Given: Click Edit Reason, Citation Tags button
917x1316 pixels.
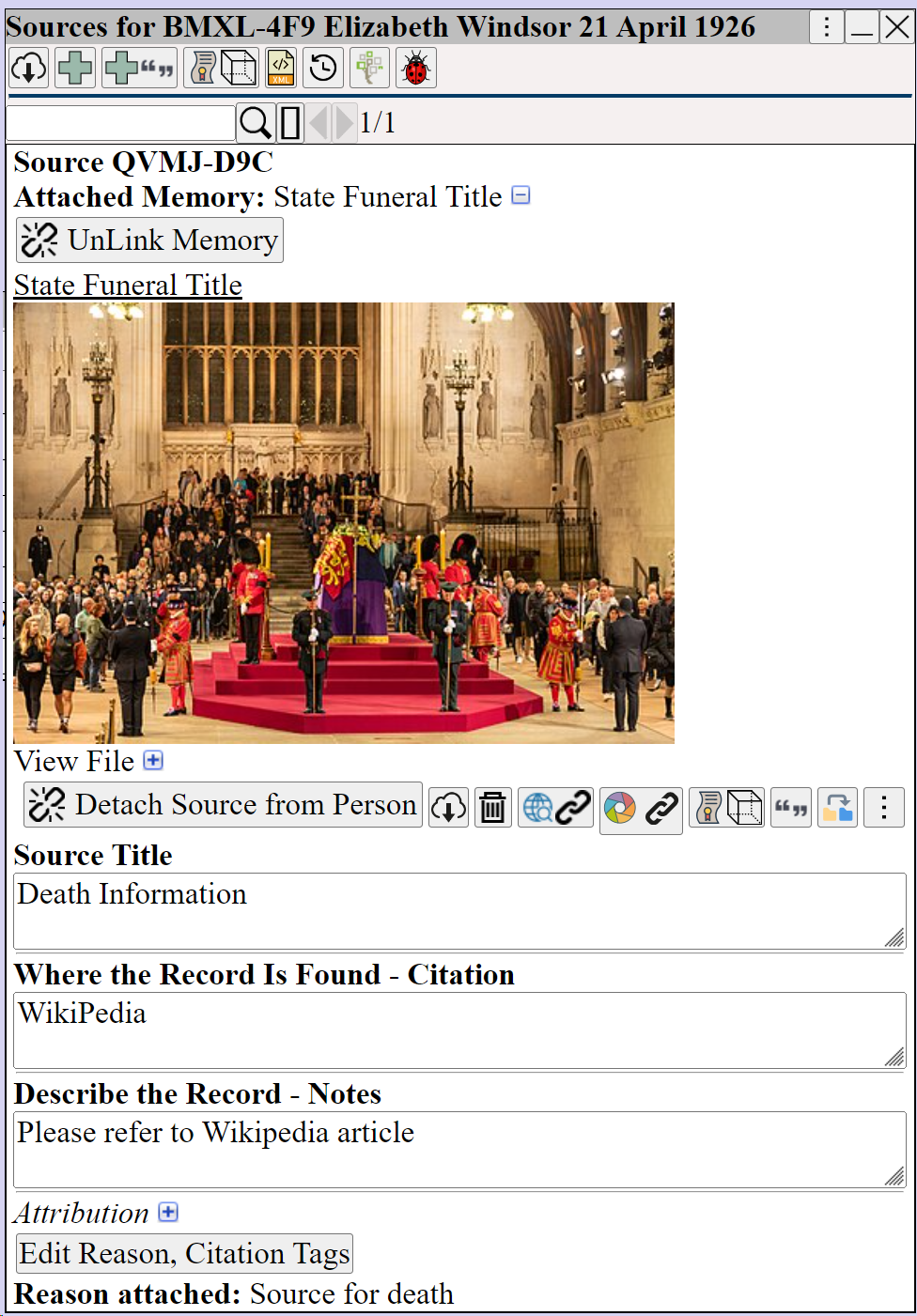Looking at the screenshot, I should 185,1254.
